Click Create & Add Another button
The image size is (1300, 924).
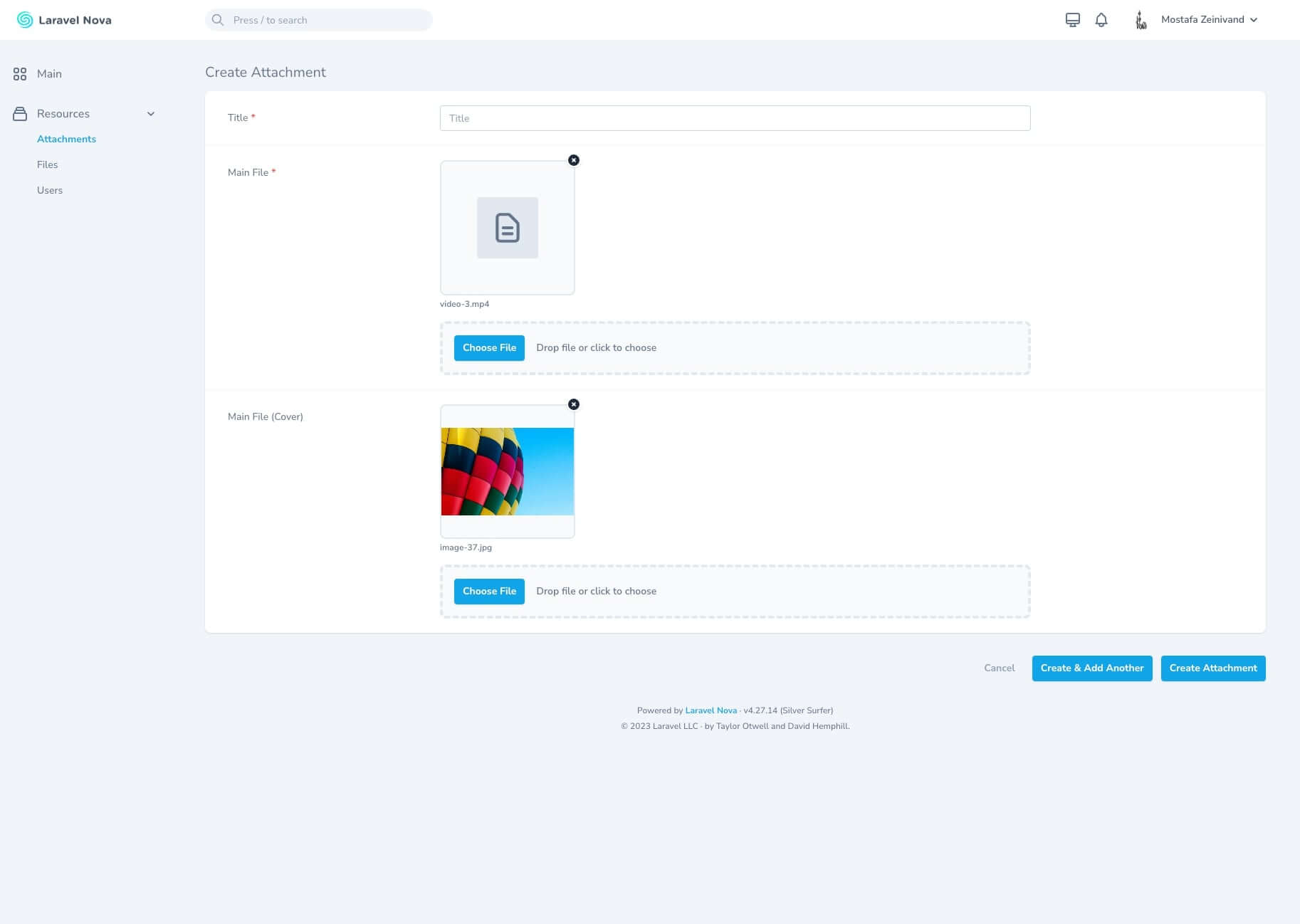(1091, 668)
